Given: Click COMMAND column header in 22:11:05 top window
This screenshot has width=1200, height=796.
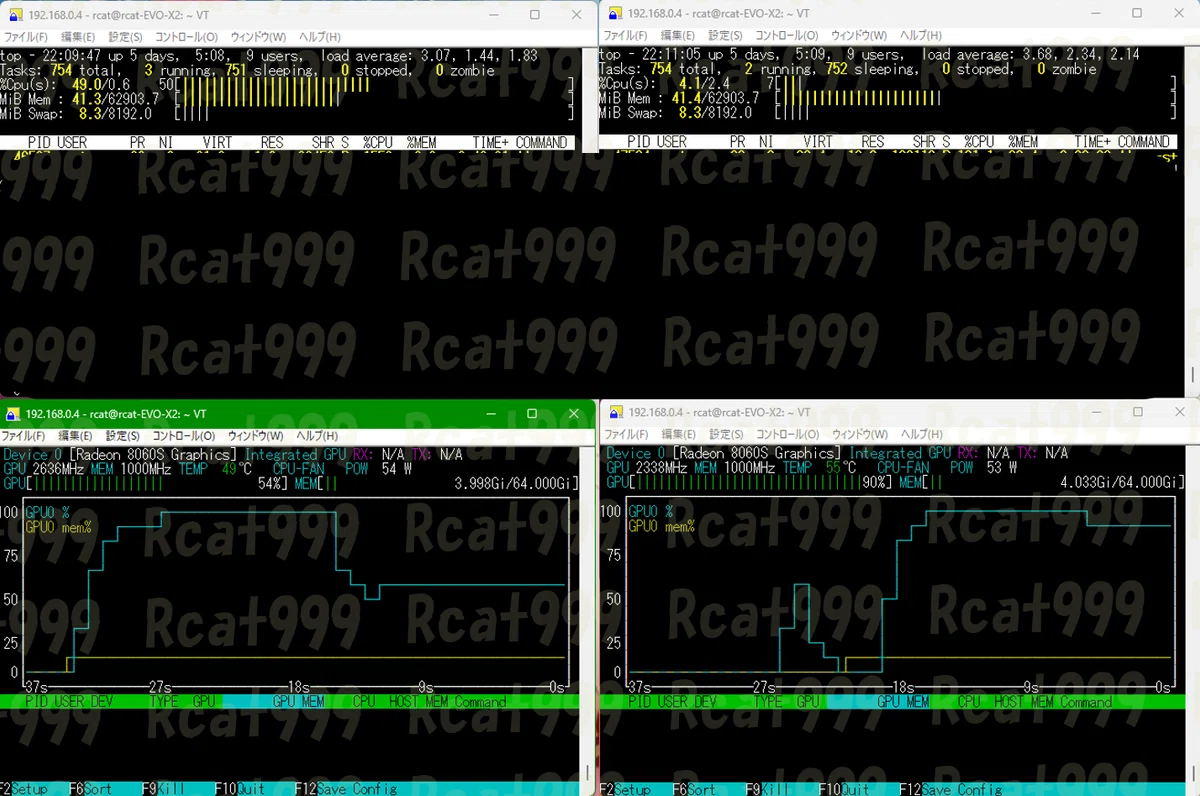Looking at the screenshot, I should [x=1143, y=142].
